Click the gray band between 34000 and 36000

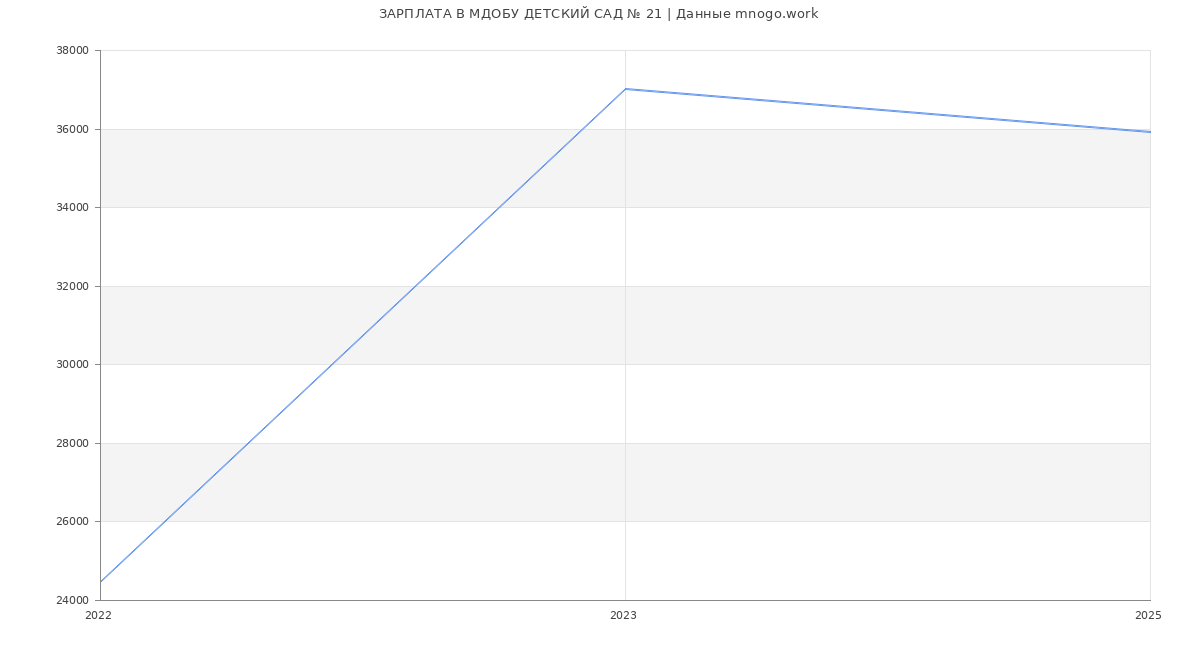pyautogui.click(x=625, y=168)
